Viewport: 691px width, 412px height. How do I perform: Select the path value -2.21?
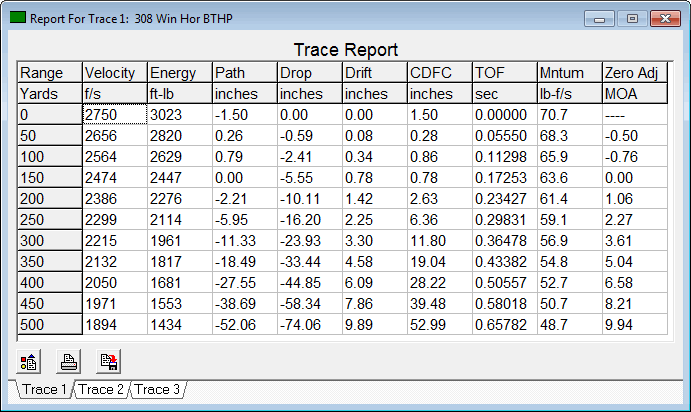[245, 199]
